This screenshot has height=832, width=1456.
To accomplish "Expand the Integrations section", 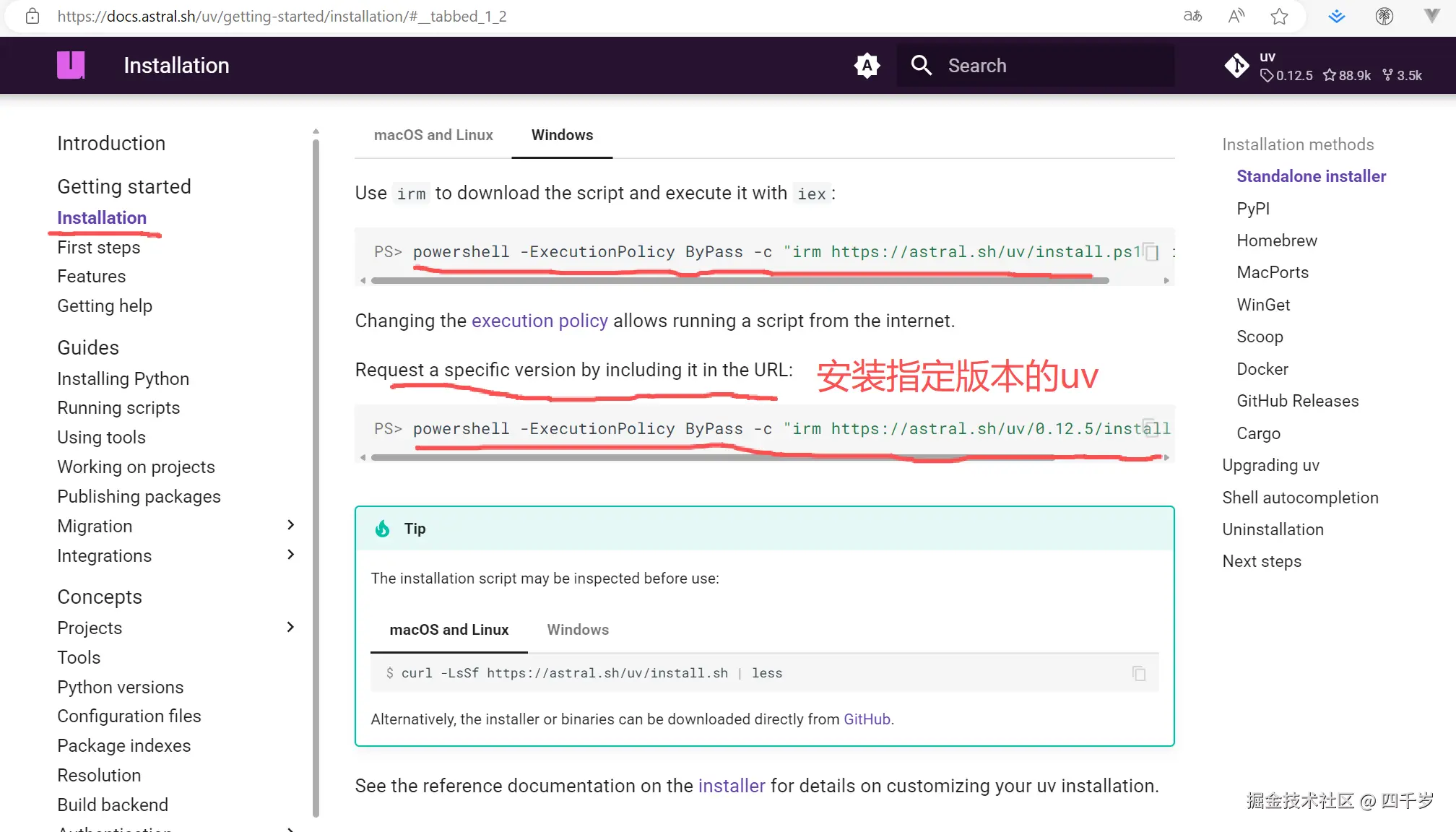I will tap(290, 555).
